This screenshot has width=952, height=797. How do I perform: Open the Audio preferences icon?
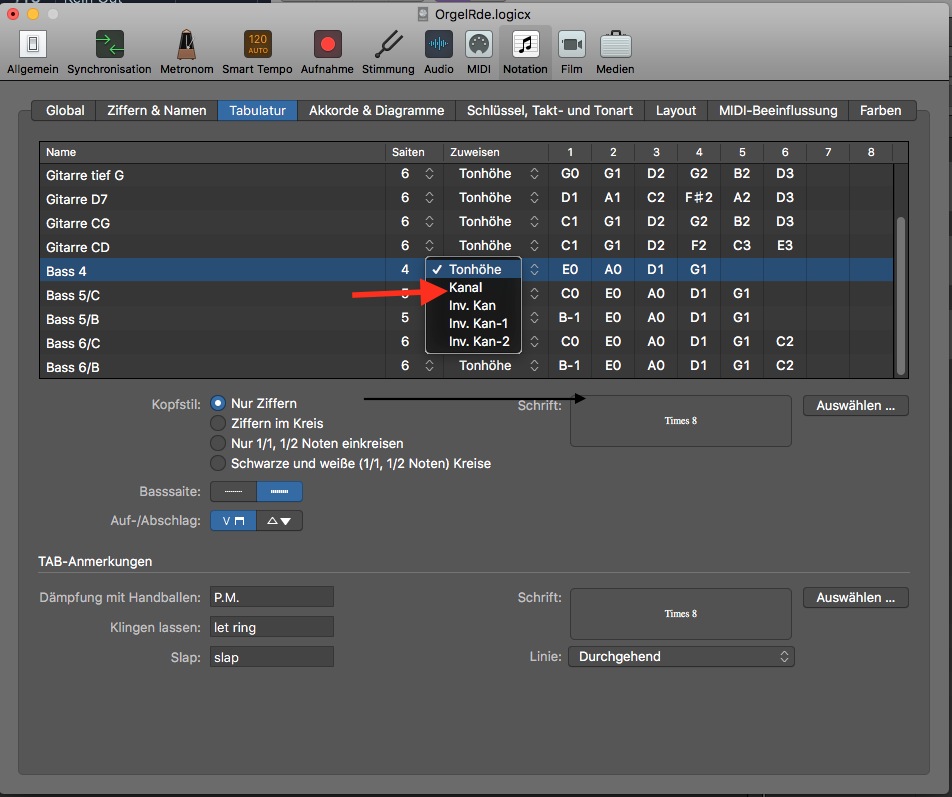pyautogui.click(x=438, y=45)
